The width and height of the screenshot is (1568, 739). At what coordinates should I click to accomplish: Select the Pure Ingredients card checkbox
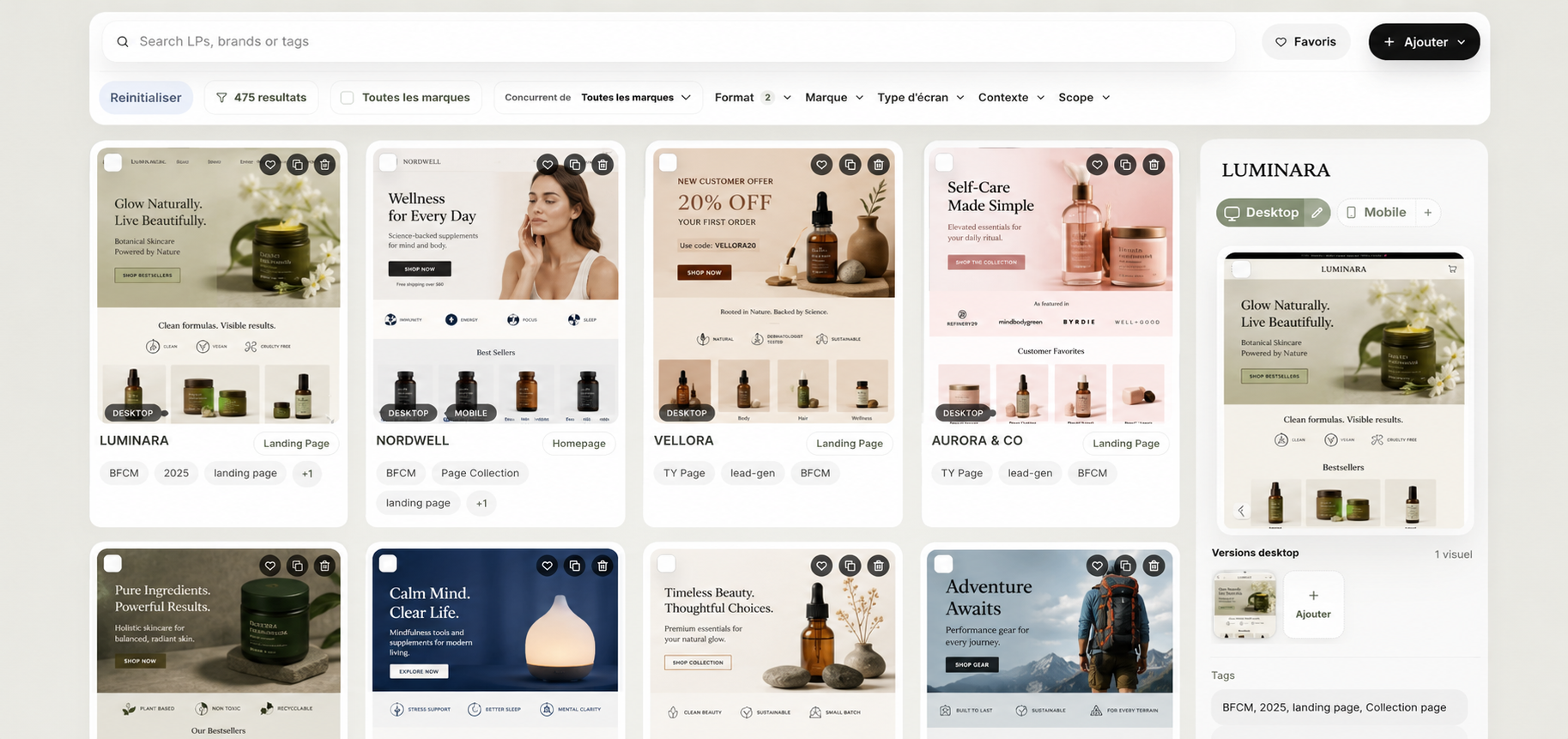112,563
